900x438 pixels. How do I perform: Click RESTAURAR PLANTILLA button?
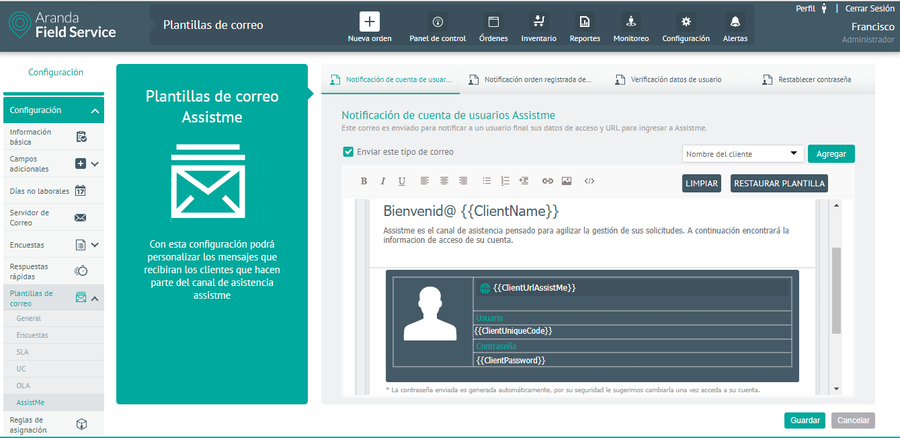point(779,184)
